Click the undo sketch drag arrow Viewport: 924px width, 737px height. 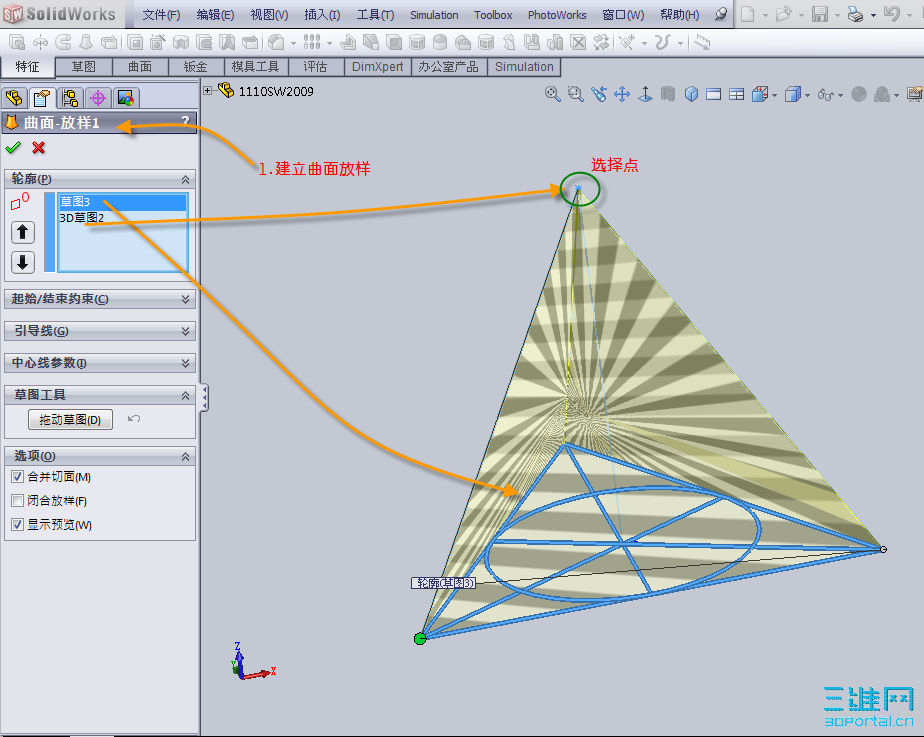(x=134, y=419)
